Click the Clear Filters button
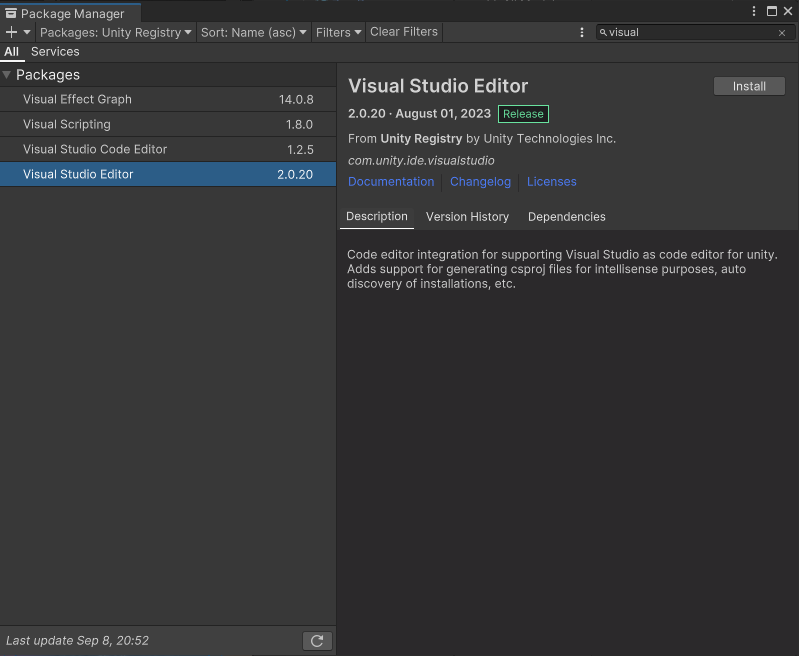The image size is (799, 656). pos(404,32)
